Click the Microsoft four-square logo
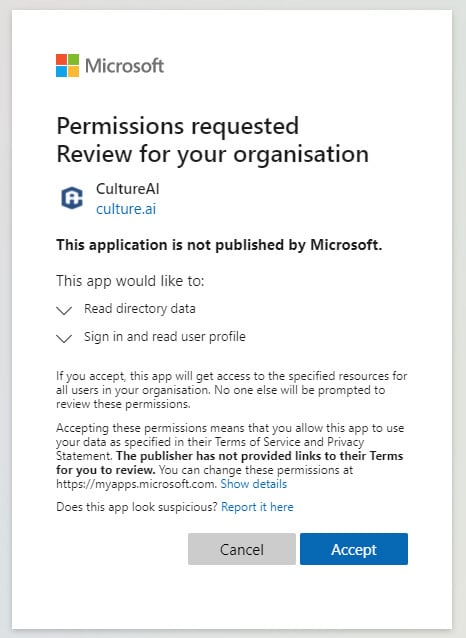 [x=68, y=66]
